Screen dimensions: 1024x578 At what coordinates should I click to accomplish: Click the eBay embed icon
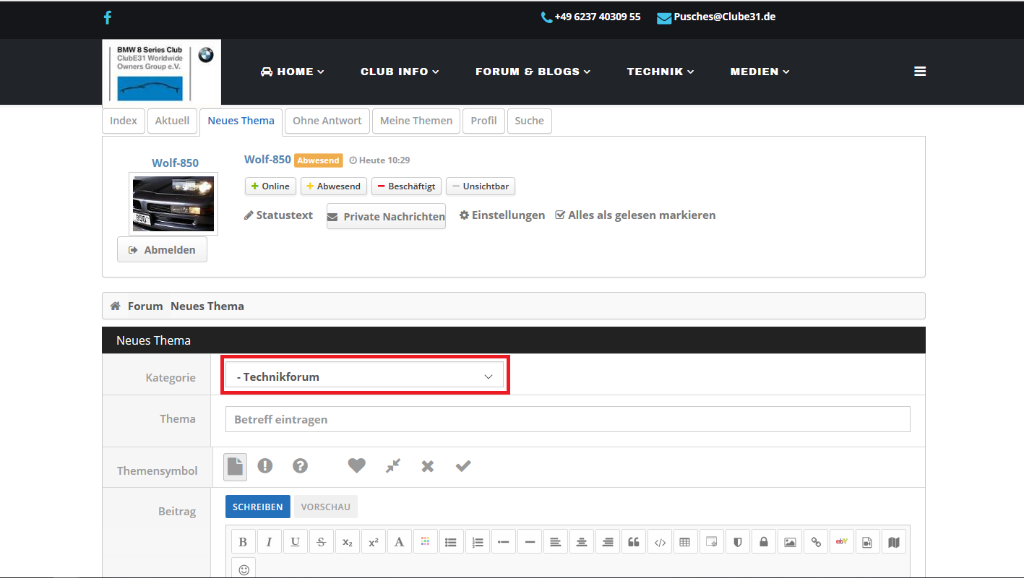coord(841,542)
